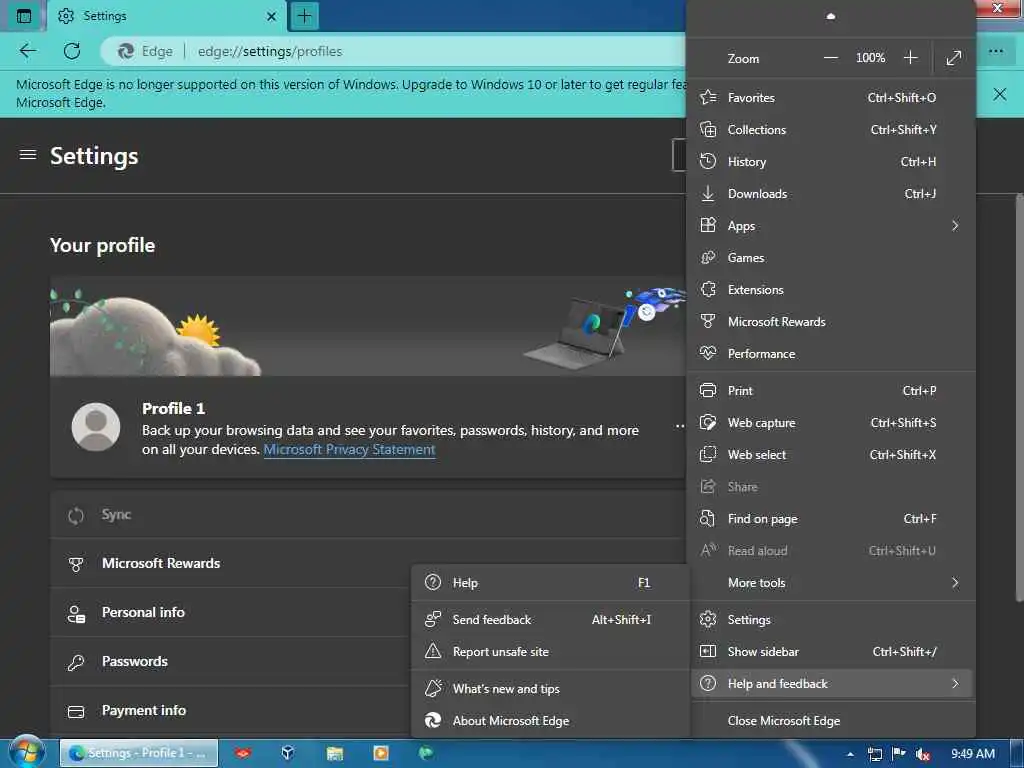
Task: Click the Web capture icon
Action: coord(708,423)
